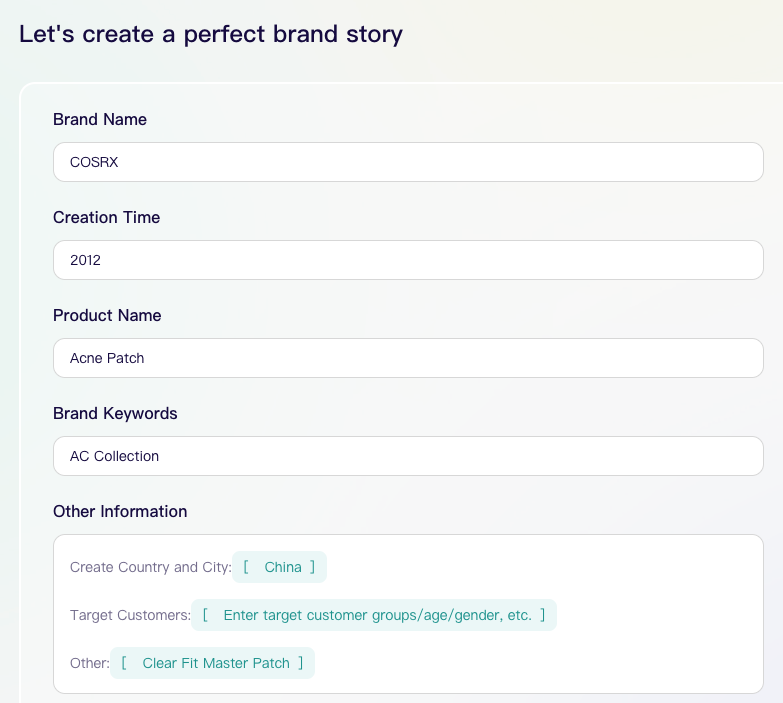Focus the Creation Time field showing 2012

click(408, 260)
